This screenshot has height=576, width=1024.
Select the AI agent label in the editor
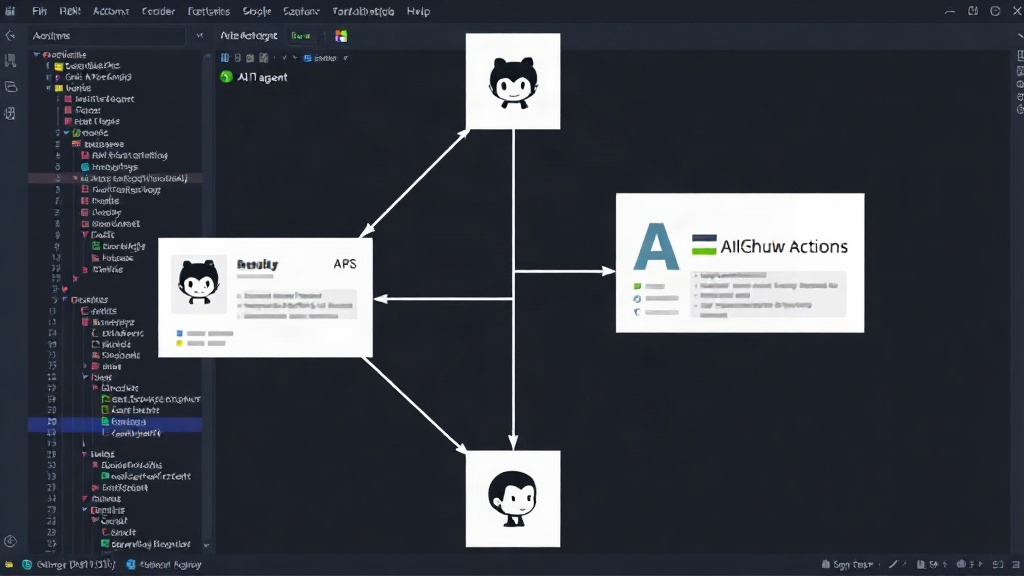coord(263,77)
